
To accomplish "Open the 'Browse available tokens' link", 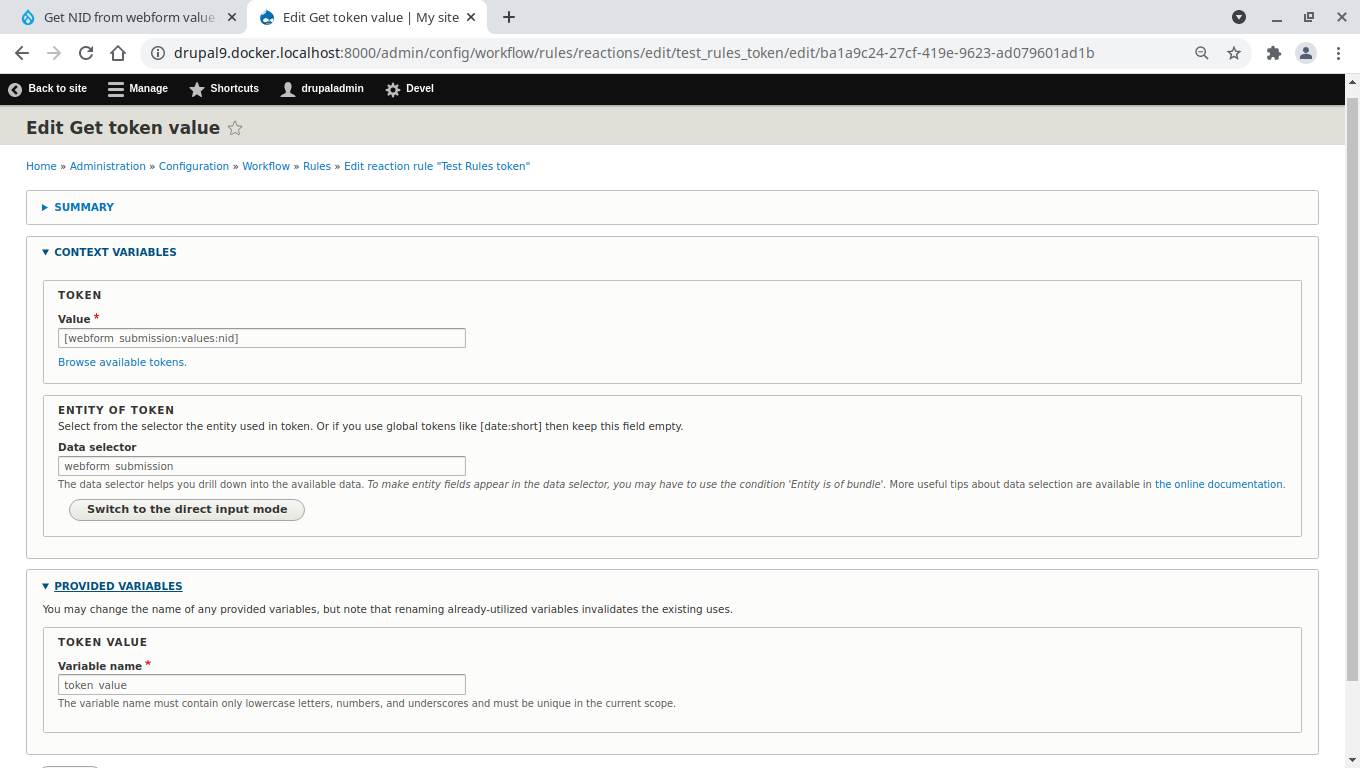I will point(122,362).
